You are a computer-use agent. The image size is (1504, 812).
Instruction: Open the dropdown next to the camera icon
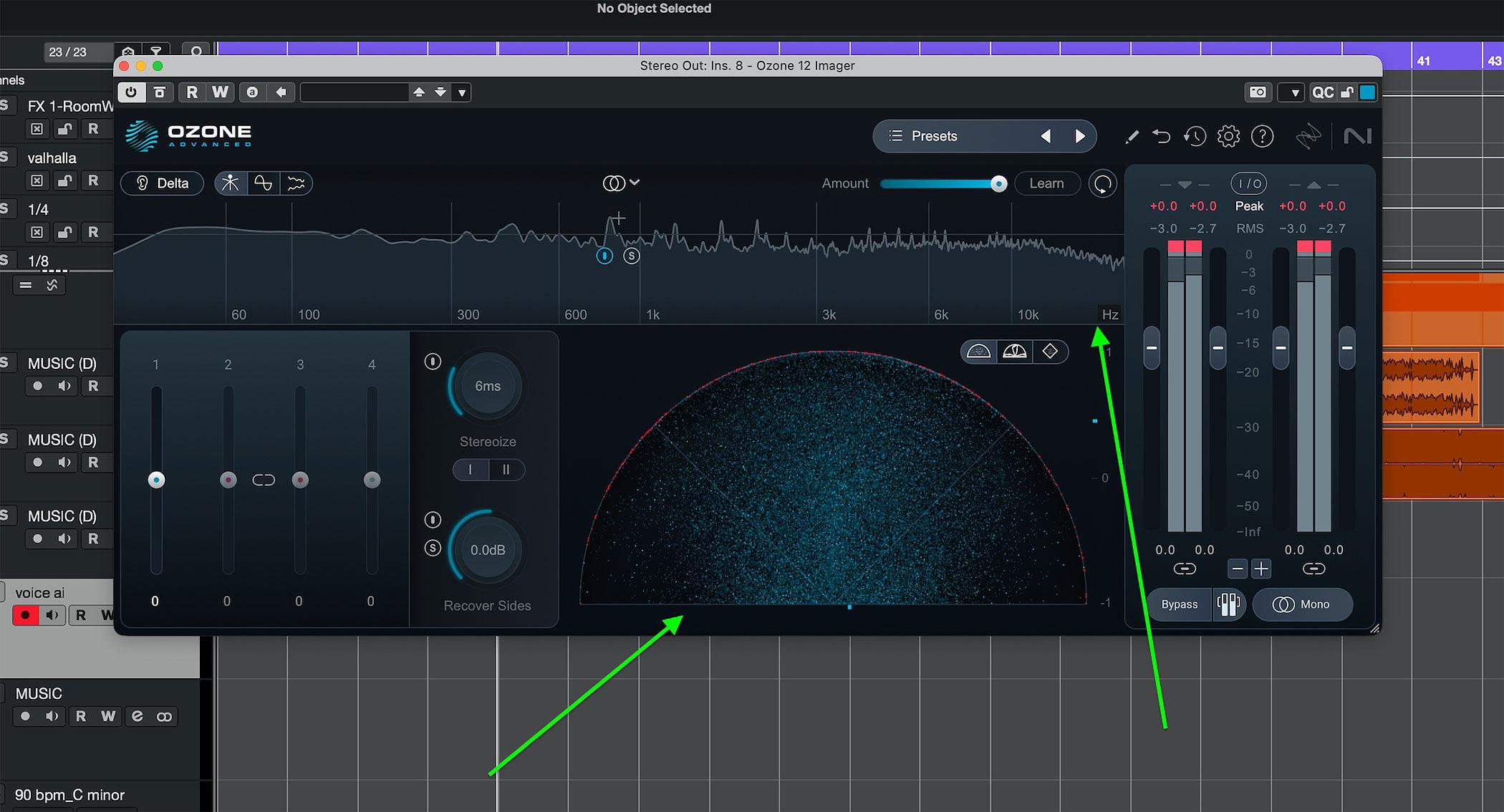[x=1293, y=92]
